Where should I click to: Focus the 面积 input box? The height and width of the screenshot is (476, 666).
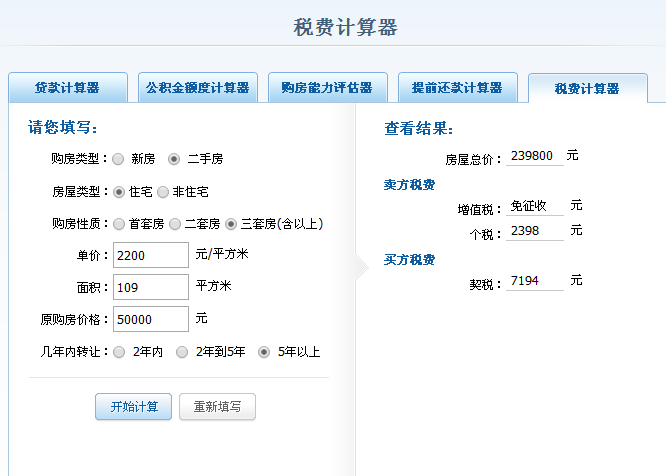151,287
